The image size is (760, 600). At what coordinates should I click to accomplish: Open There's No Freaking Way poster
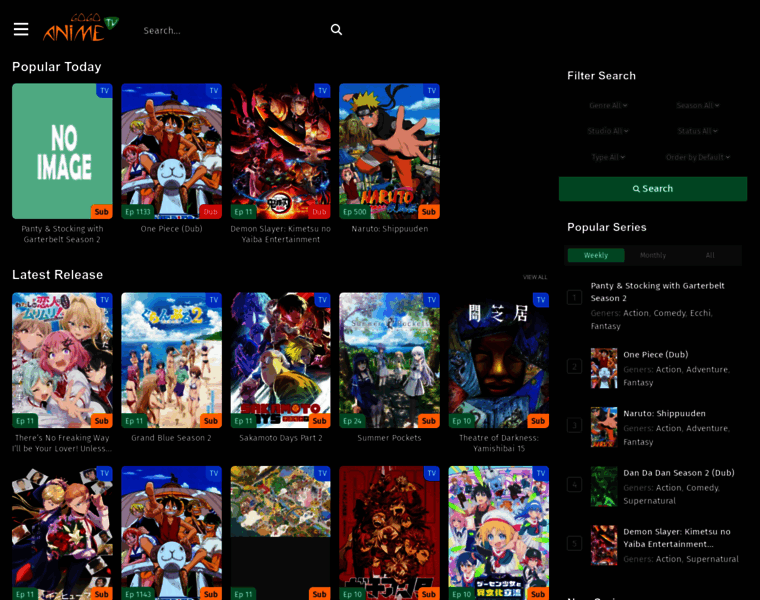pos(62,360)
